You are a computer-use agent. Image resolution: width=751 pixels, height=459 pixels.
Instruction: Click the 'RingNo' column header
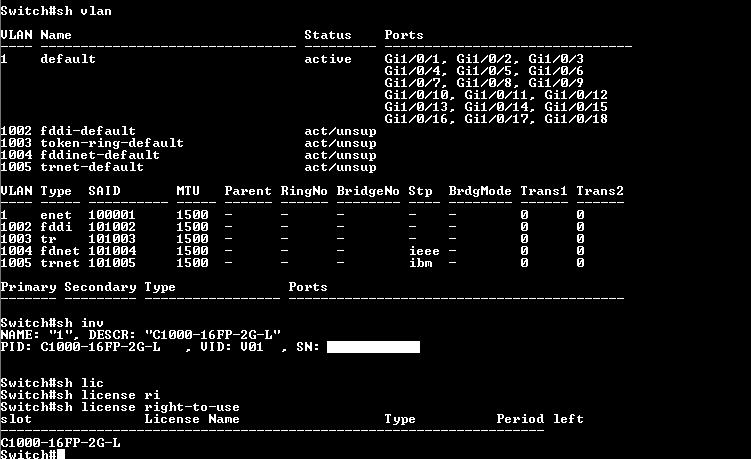pos(304,191)
